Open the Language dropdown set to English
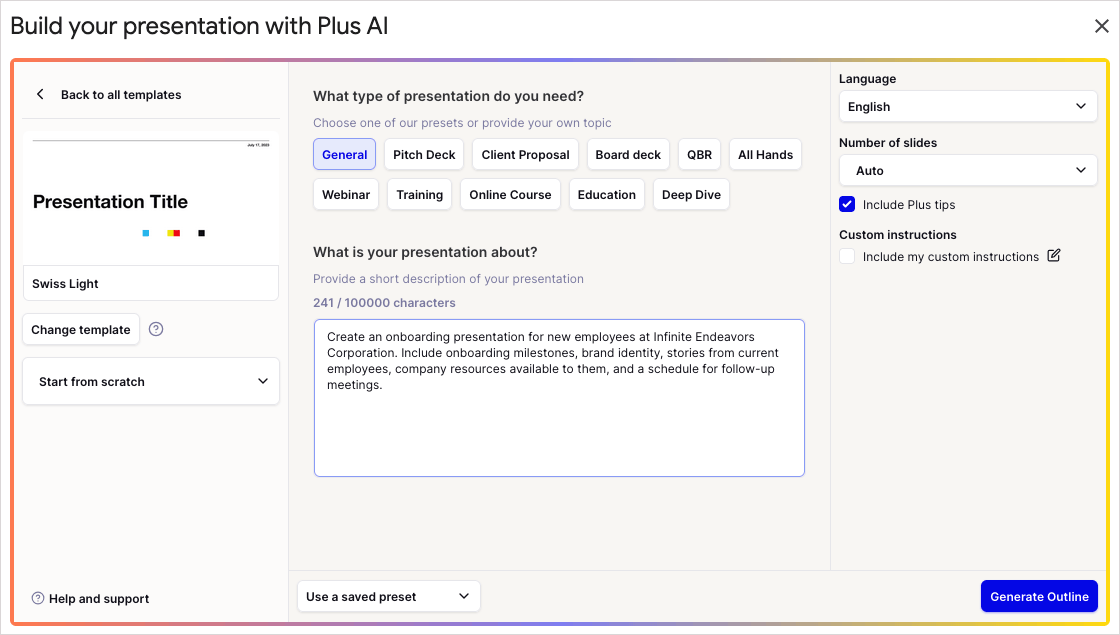 (968, 106)
